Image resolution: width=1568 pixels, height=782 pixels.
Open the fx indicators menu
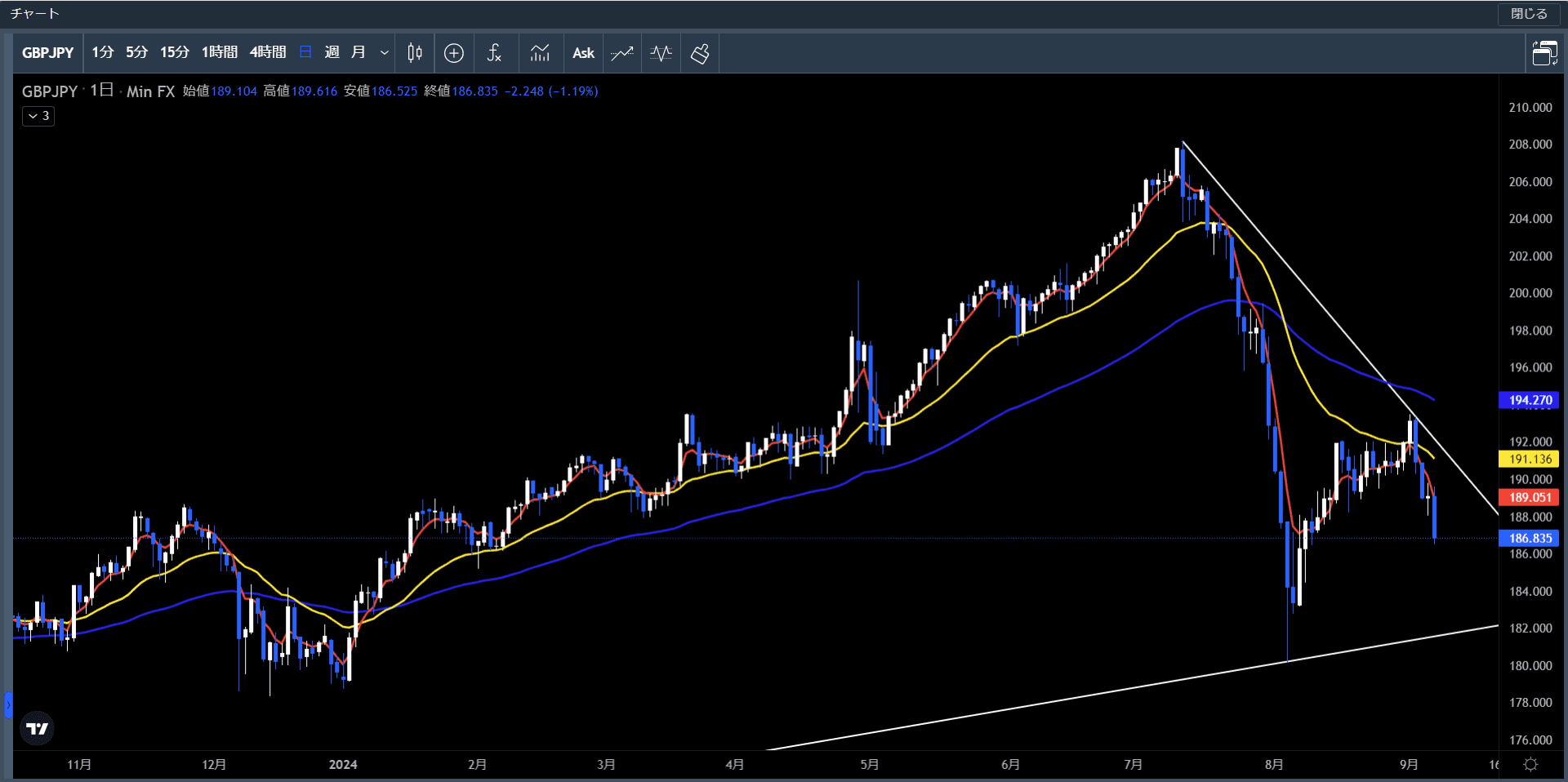tap(494, 53)
